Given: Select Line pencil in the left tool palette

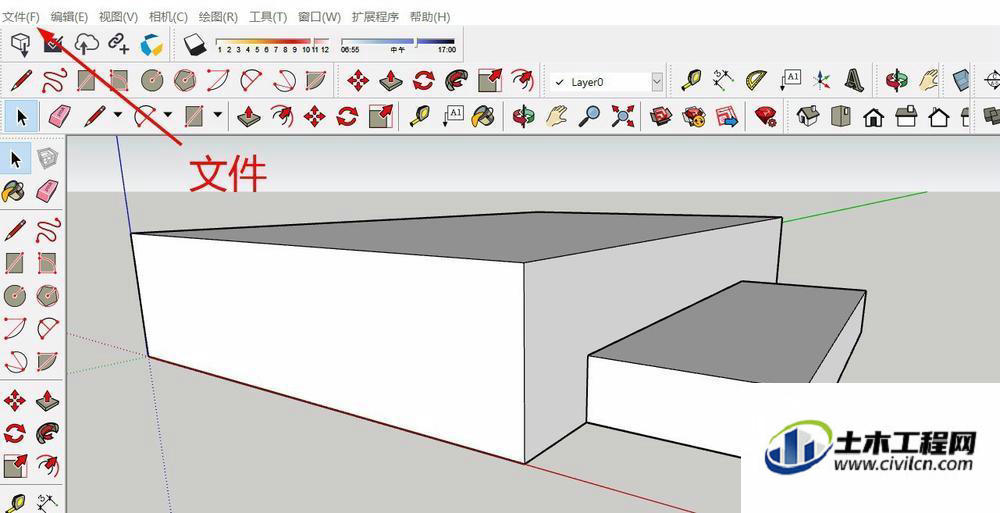Looking at the screenshot, I should click(x=14, y=230).
